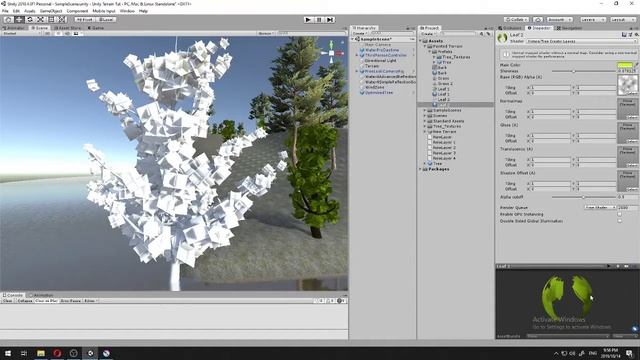
Task: Expand the Standard Assets folder
Action: coord(425,121)
